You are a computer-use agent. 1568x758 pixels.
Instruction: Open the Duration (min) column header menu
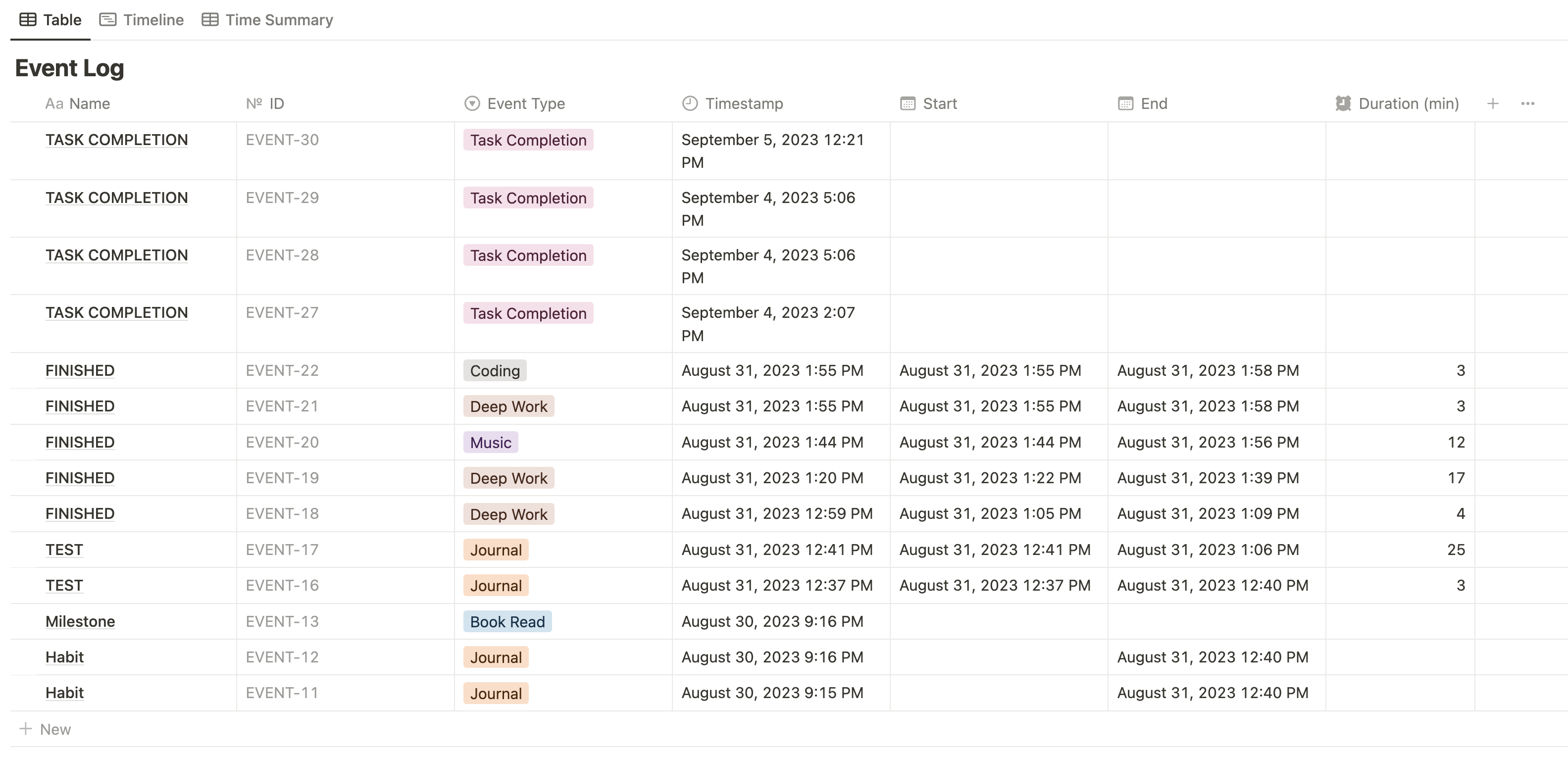[x=1401, y=103]
